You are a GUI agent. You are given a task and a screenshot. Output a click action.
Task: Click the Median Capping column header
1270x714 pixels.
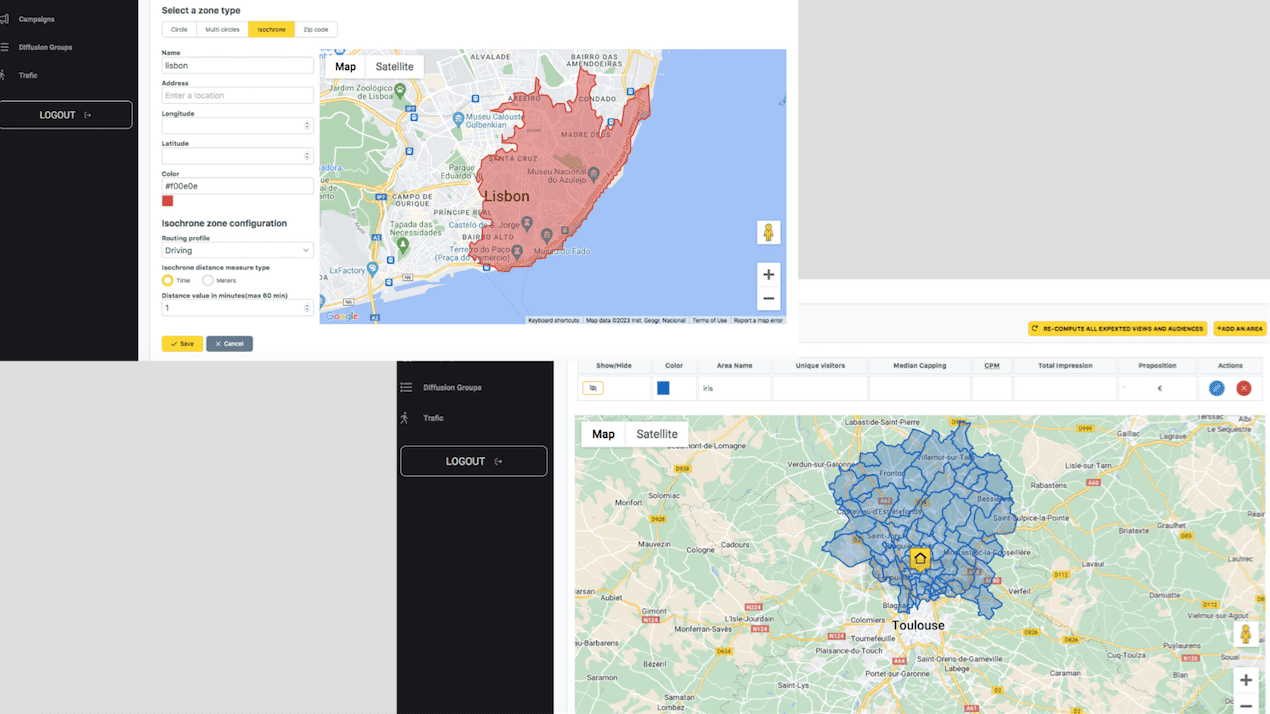920,365
